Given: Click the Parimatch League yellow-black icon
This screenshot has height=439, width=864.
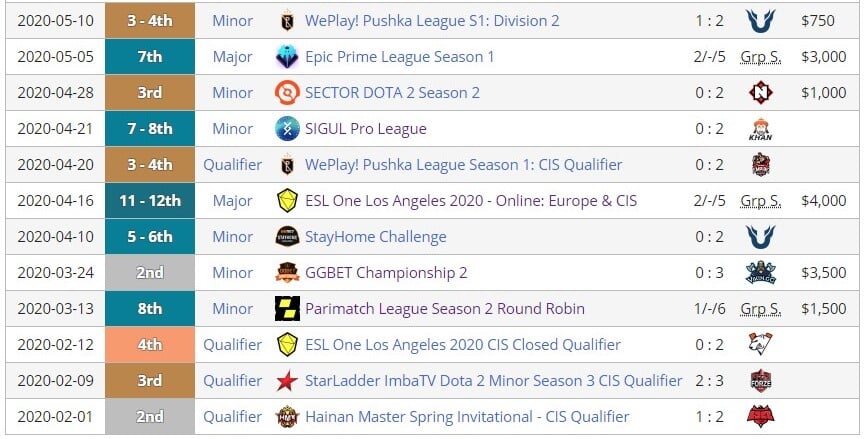Looking at the screenshot, I should [x=287, y=308].
